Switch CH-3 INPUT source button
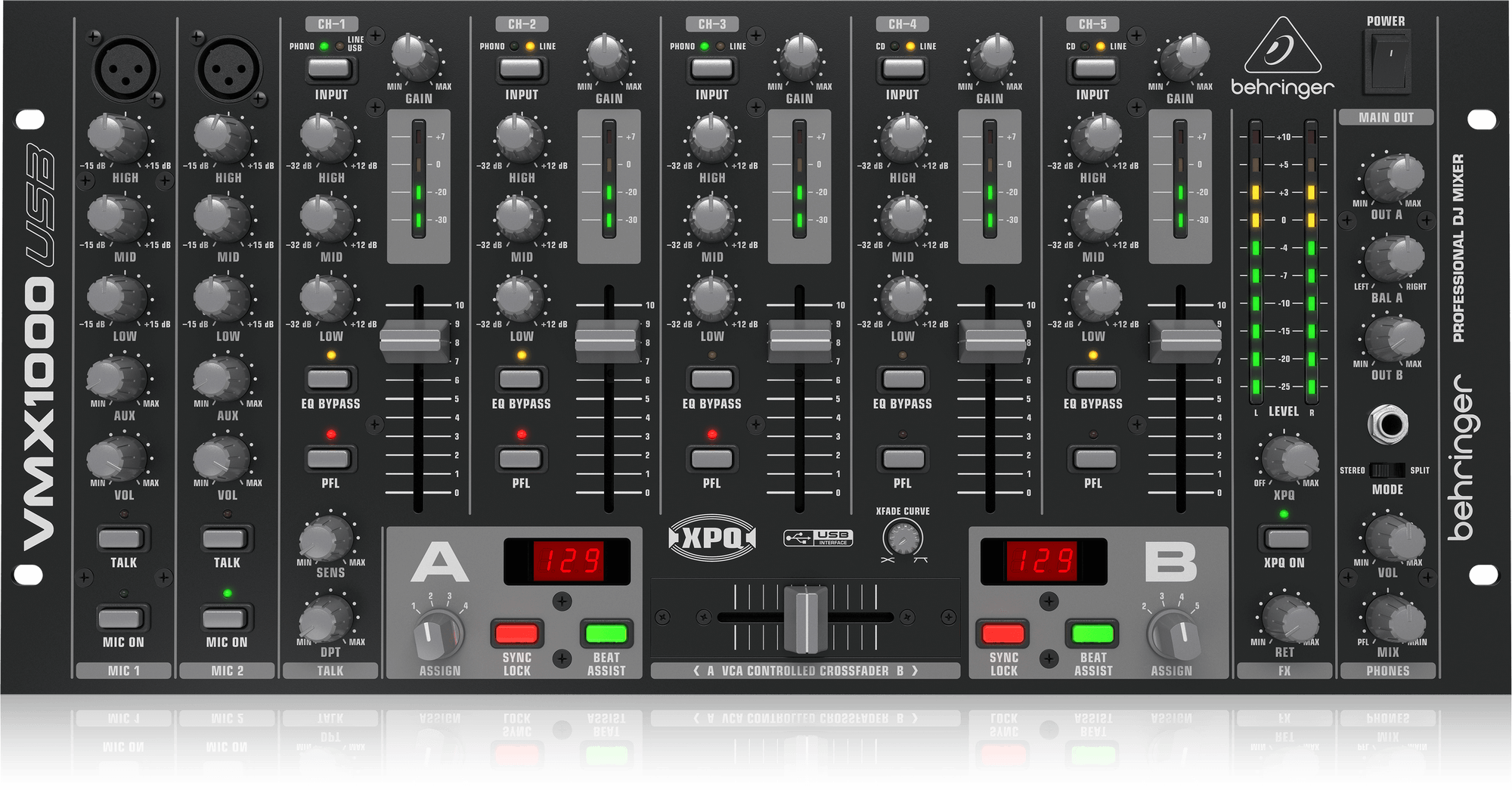 [x=712, y=69]
